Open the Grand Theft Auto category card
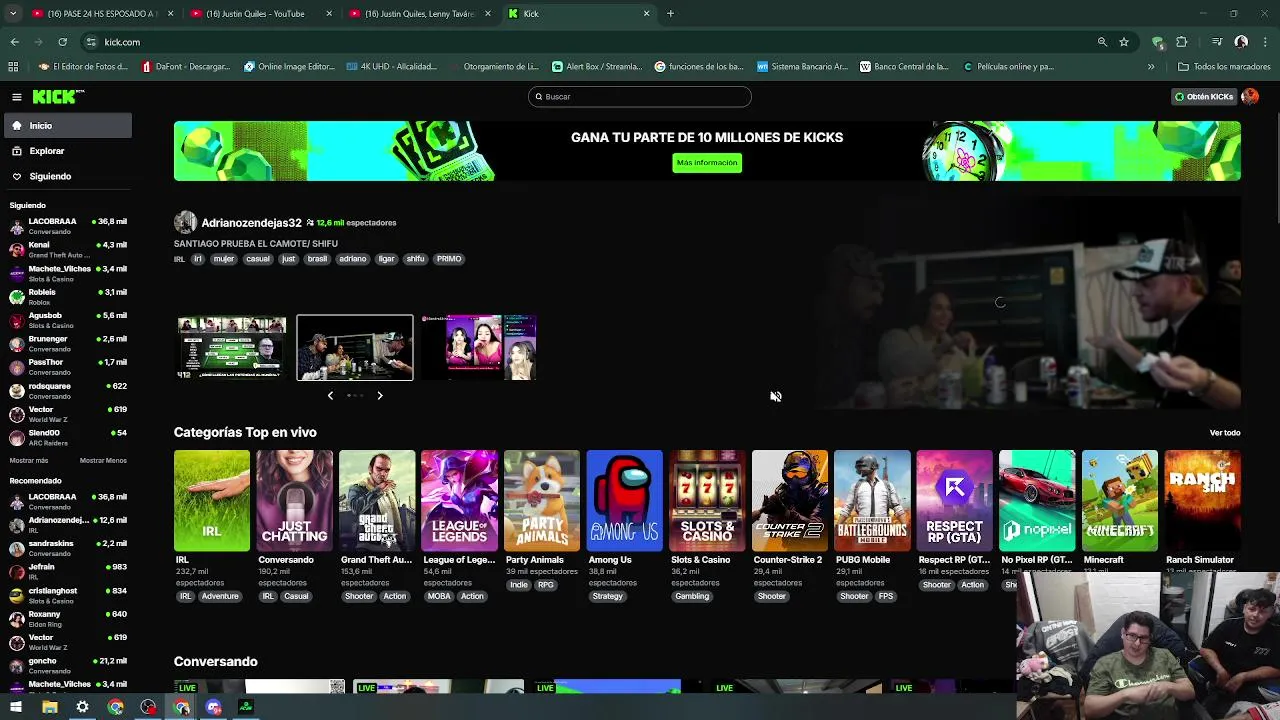Viewport: 1280px width, 720px height. [377, 501]
